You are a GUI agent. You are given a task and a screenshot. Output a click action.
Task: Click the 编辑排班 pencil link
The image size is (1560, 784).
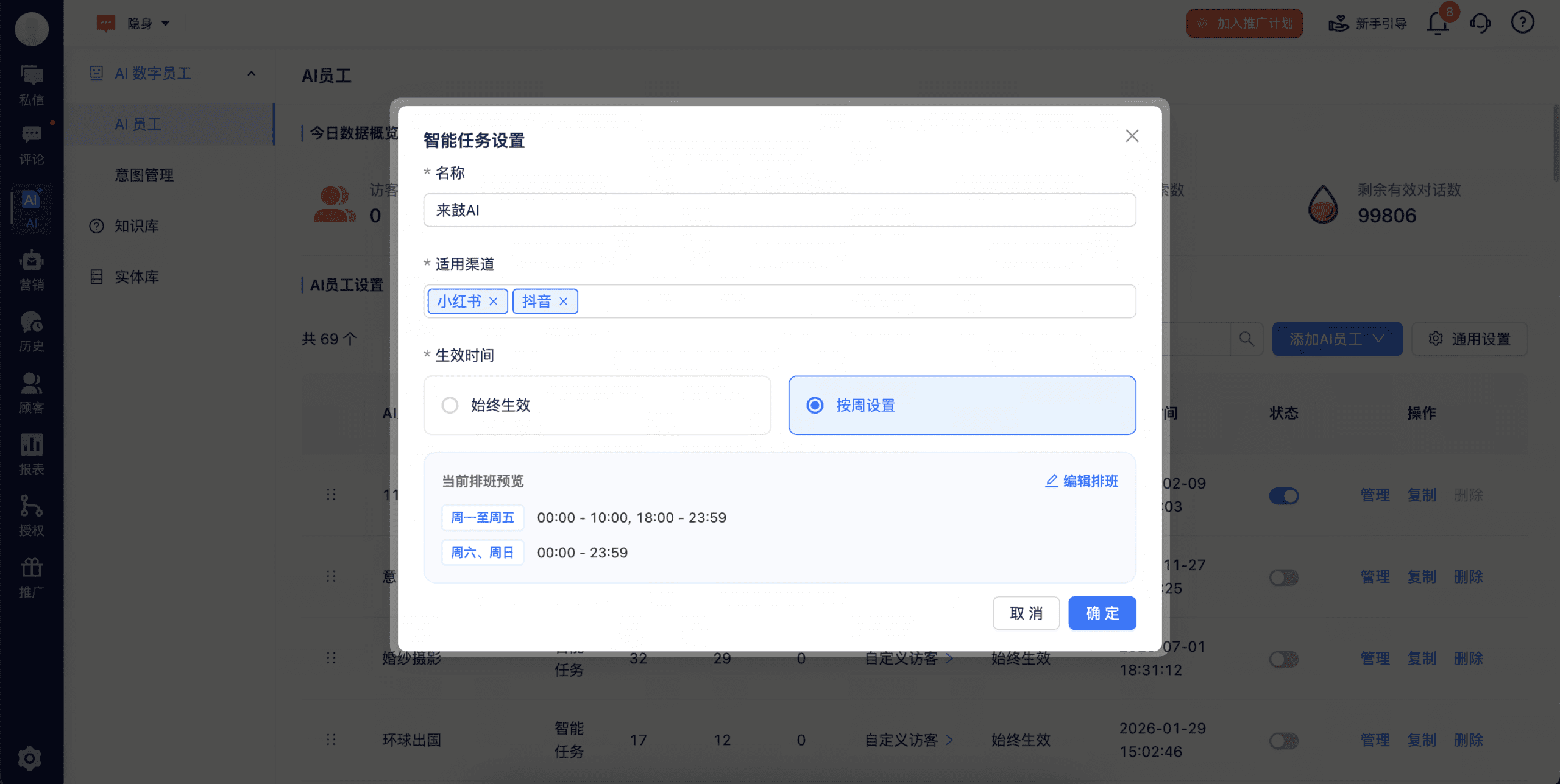(x=1082, y=481)
